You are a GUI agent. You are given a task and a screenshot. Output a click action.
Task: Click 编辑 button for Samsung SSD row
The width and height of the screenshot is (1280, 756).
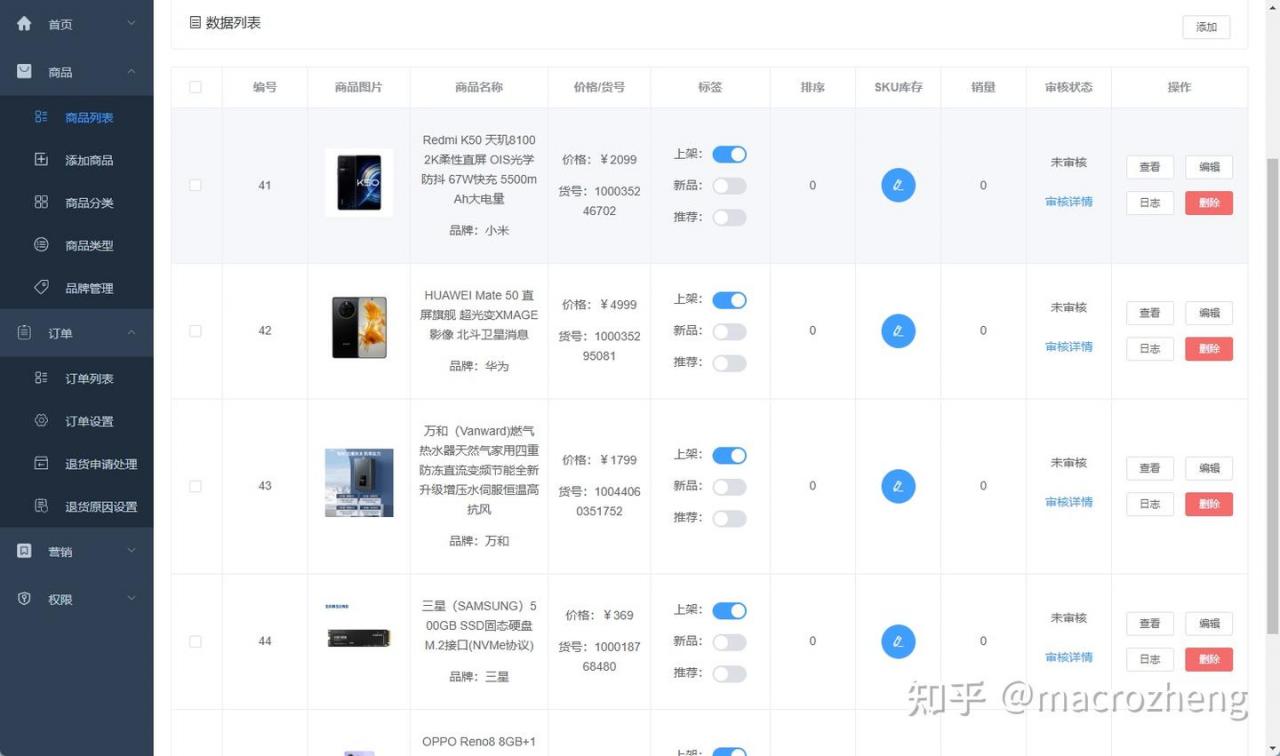[1209, 623]
